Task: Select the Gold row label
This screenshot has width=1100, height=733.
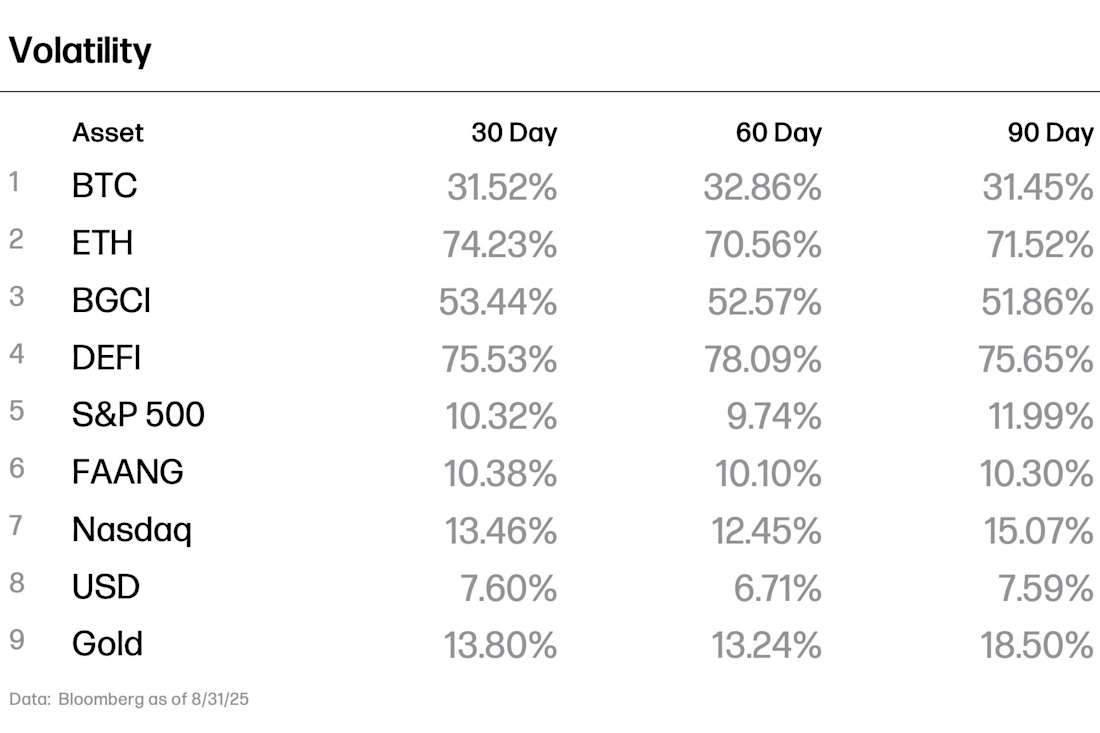Action: click(x=107, y=644)
